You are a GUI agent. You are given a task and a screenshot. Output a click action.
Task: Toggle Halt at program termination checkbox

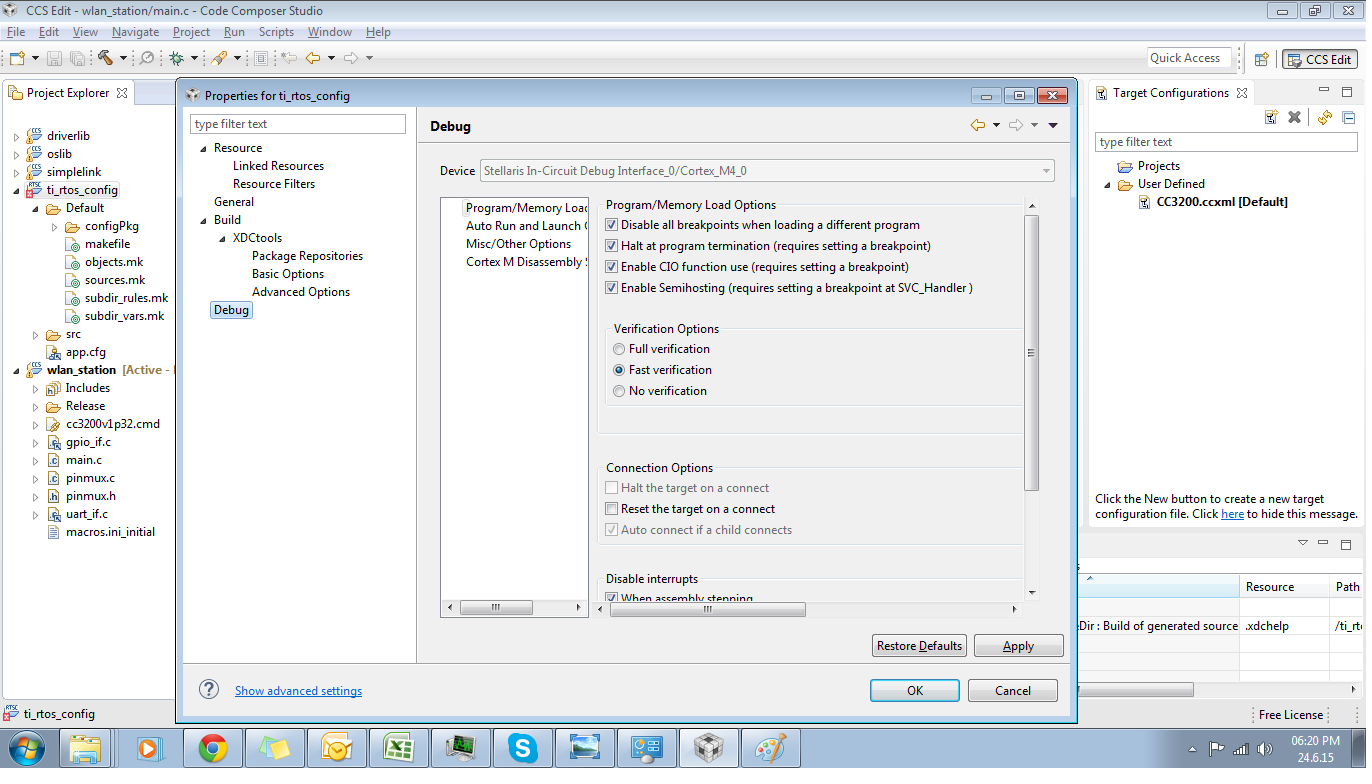[612, 246]
